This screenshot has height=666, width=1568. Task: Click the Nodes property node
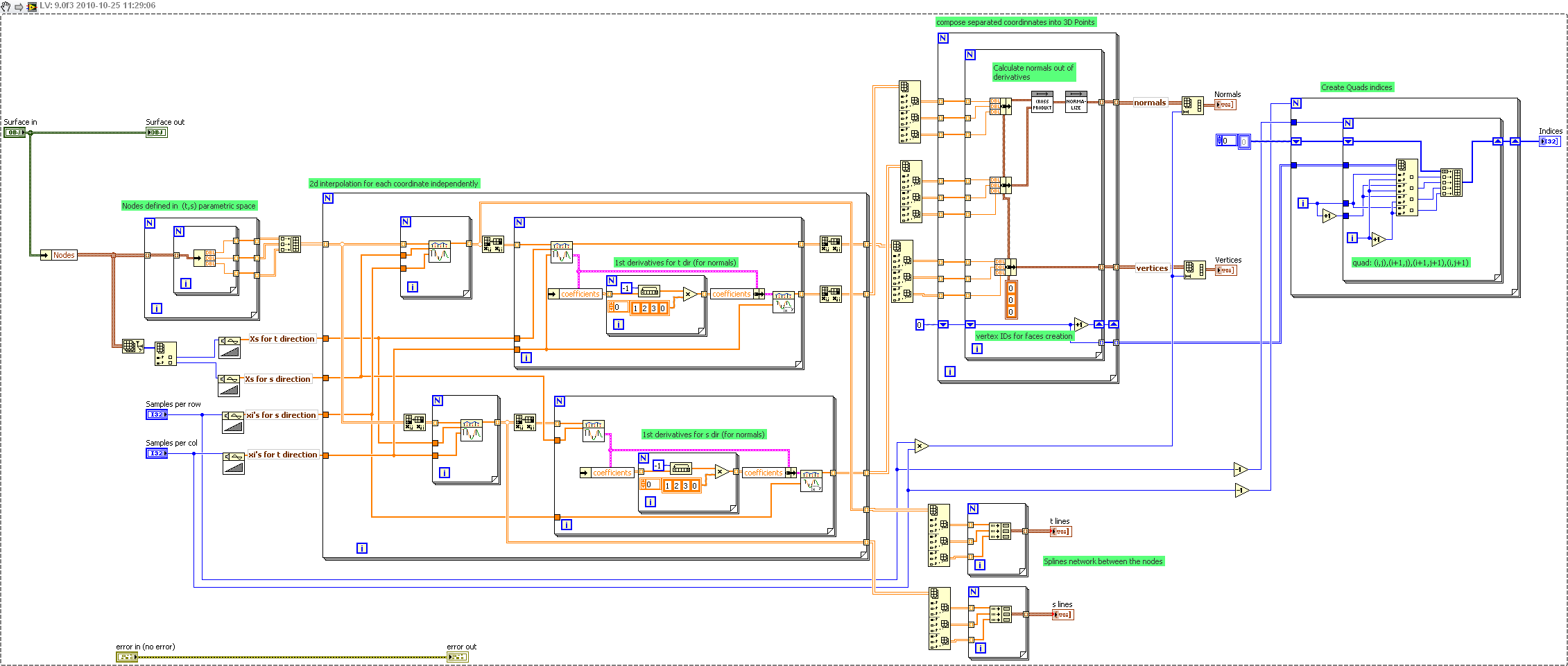(x=58, y=255)
